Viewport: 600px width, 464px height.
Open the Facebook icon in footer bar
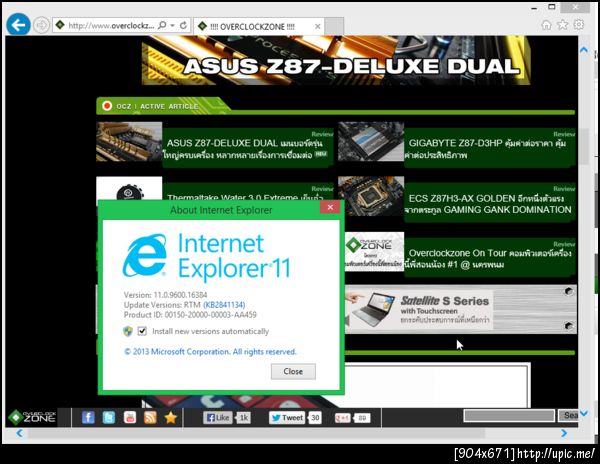point(88,417)
